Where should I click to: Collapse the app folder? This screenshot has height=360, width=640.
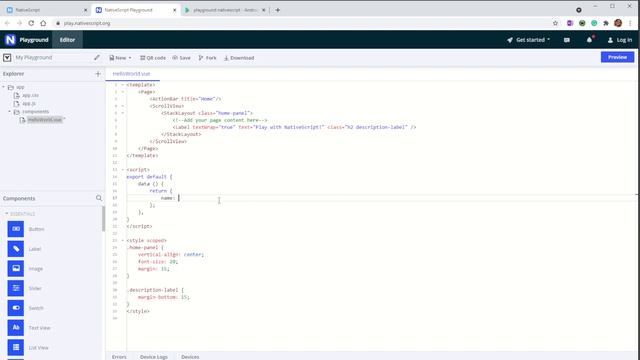pos(4,87)
